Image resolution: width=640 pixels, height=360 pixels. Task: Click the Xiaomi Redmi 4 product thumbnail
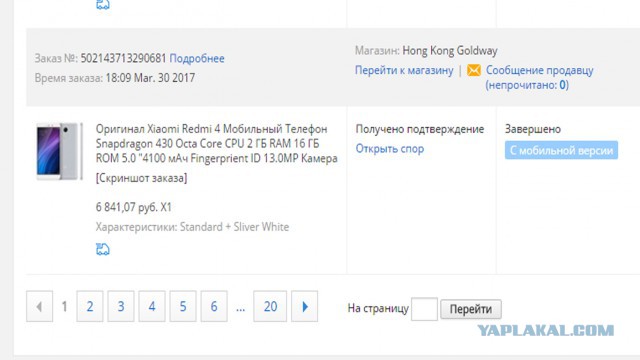59,151
